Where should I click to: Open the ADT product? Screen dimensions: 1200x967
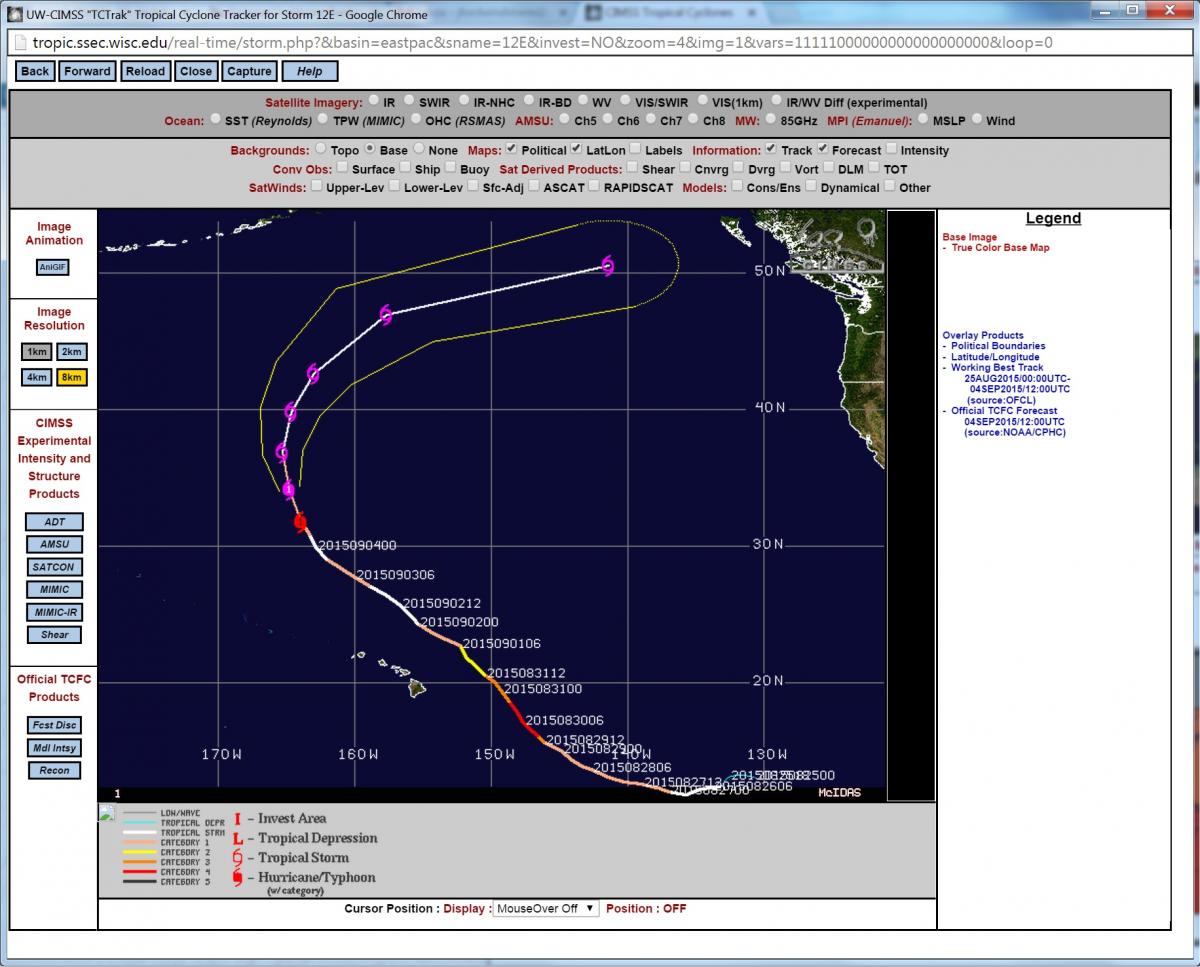(55, 522)
